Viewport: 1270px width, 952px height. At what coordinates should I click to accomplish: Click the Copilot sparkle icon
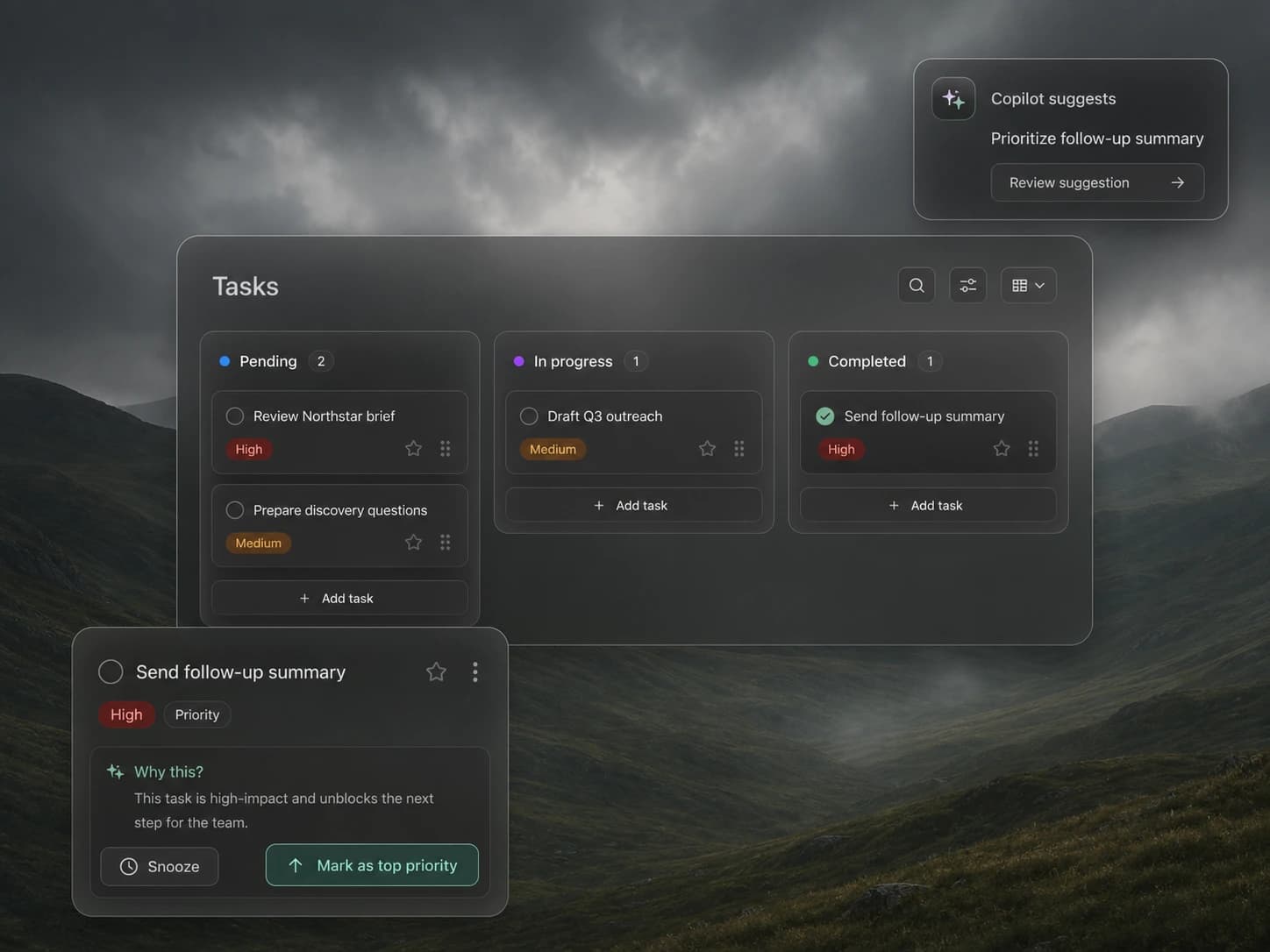tap(953, 98)
